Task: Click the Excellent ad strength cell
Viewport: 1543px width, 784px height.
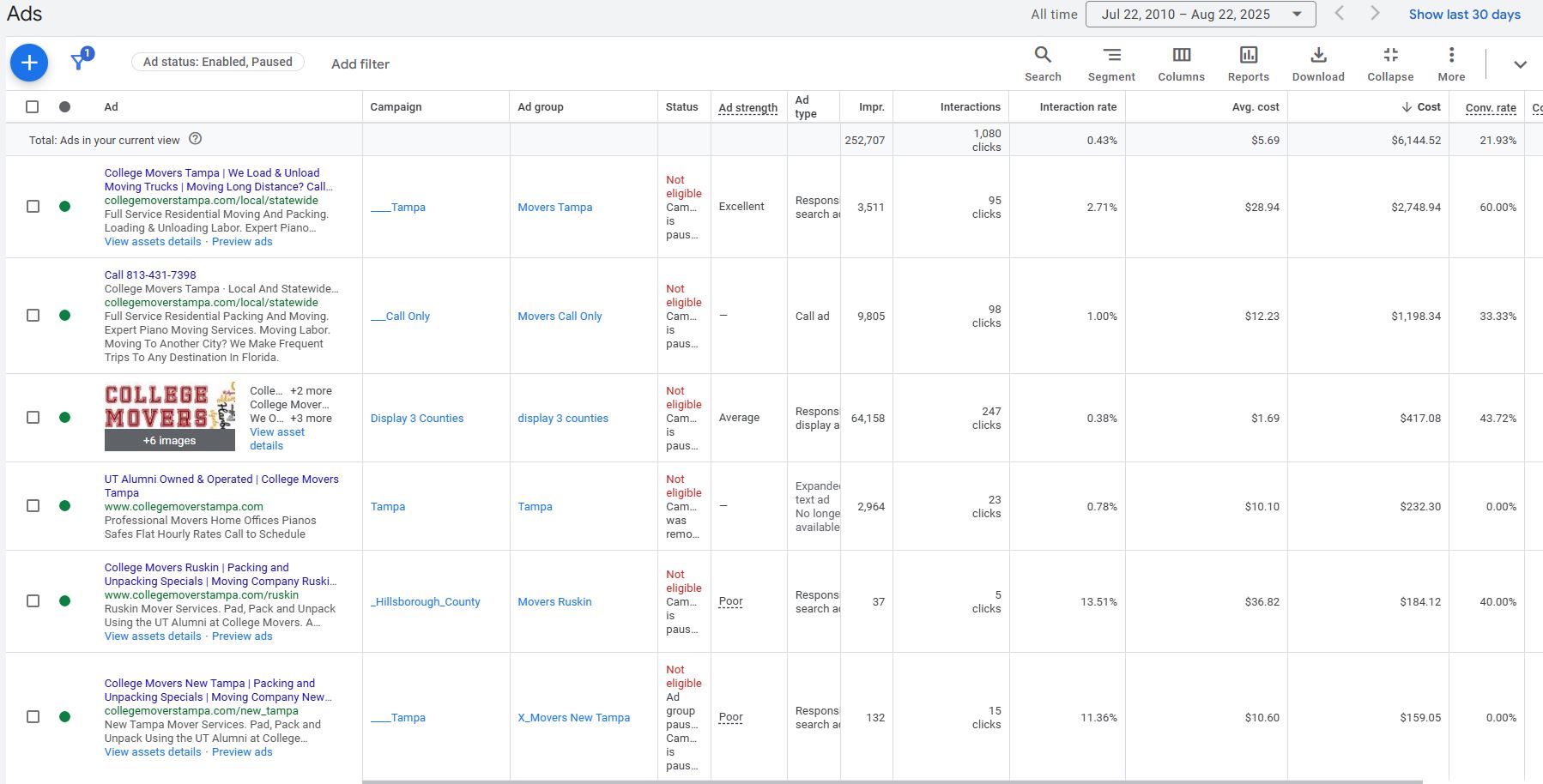Action: click(x=741, y=206)
